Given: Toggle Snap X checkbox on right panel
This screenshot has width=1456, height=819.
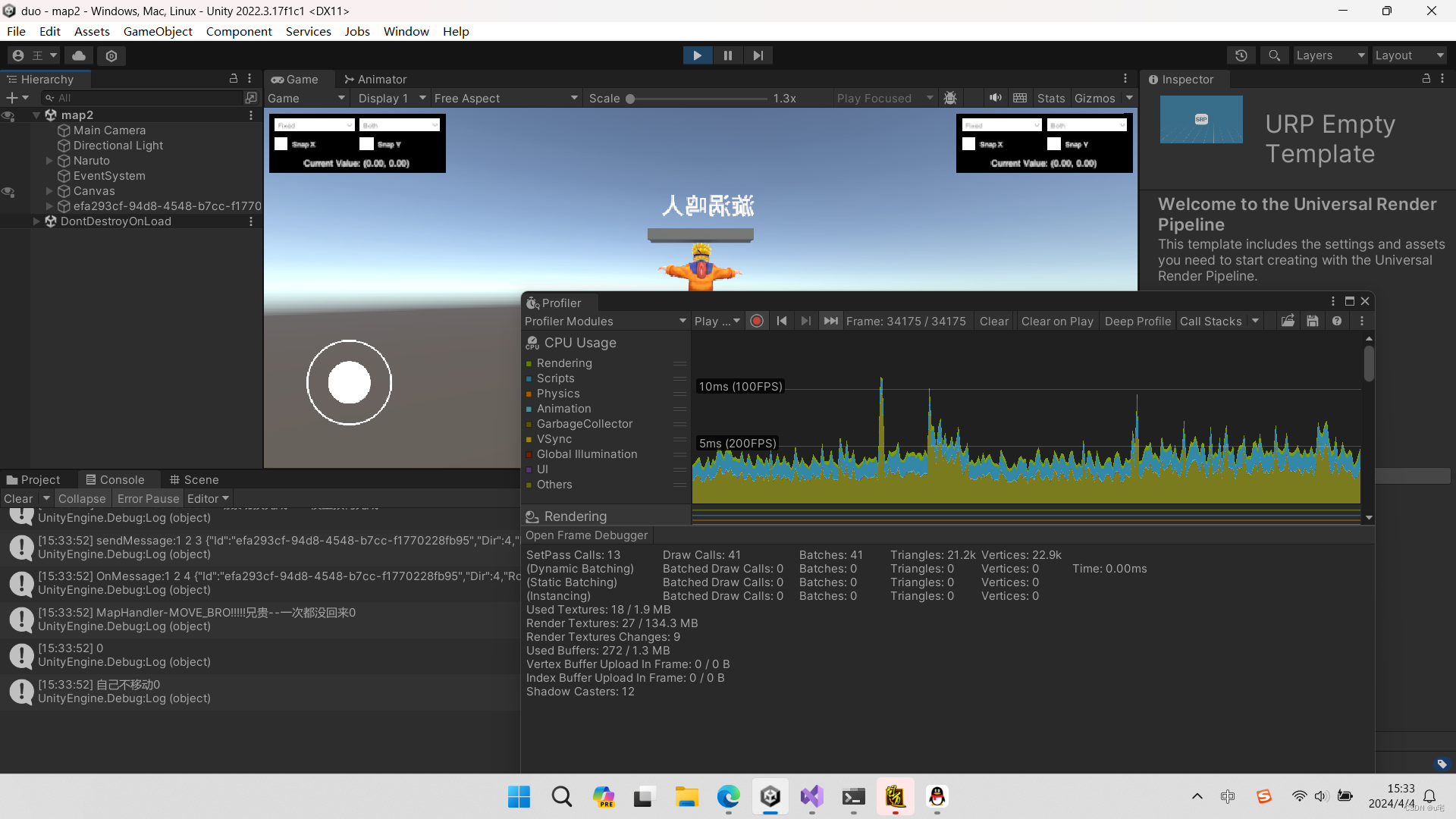Looking at the screenshot, I should tap(969, 144).
